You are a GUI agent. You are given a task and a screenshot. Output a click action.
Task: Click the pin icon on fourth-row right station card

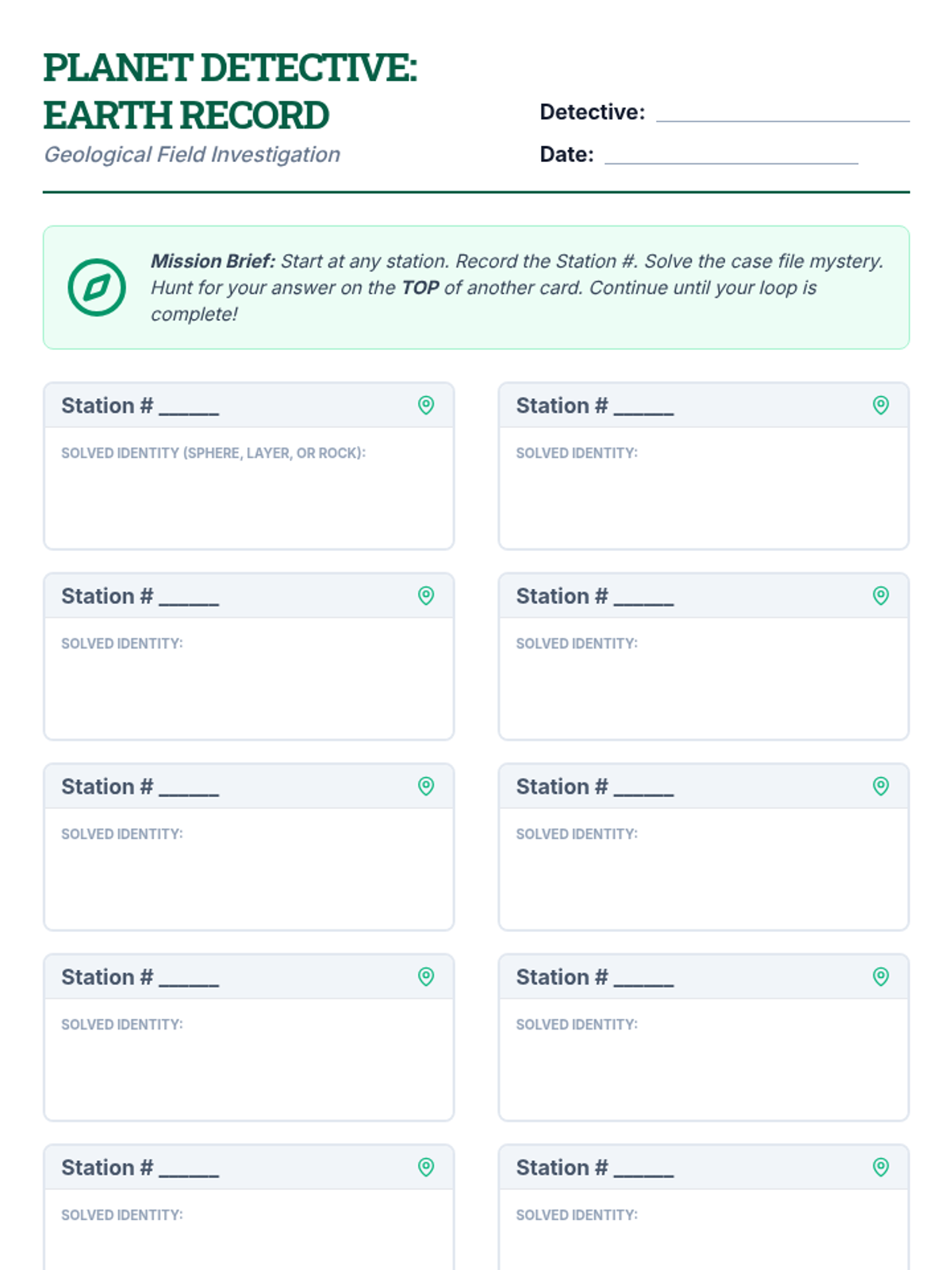(881, 977)
